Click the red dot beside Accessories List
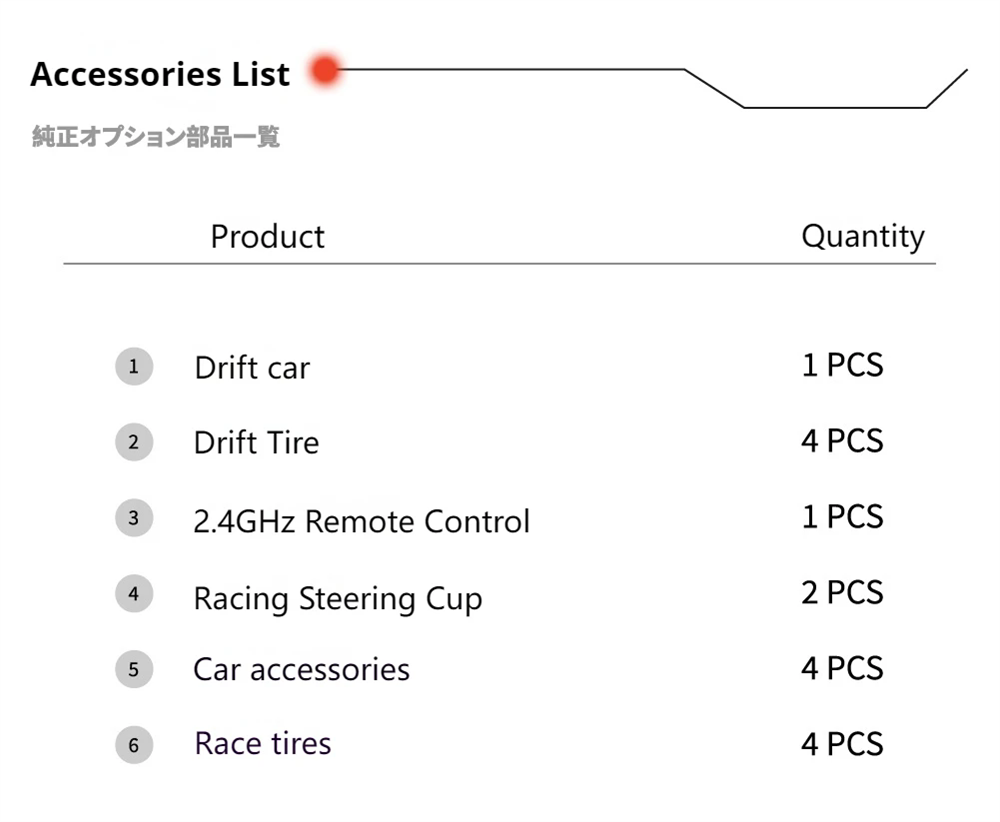The image size is (1000, 822). click(x=325, y=71)
